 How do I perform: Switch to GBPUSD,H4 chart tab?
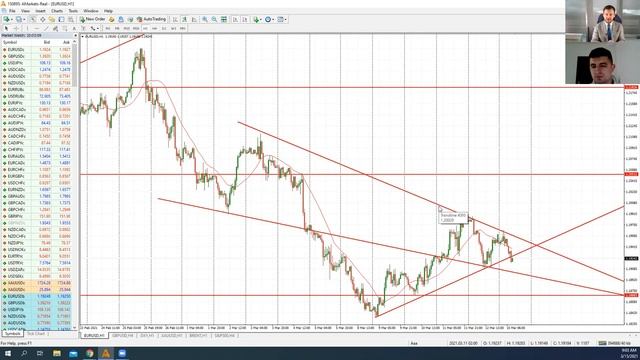tap(122, 336)
